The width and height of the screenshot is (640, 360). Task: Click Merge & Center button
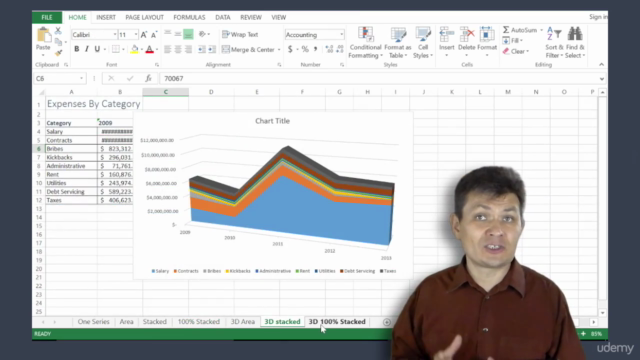click(249, 50)
